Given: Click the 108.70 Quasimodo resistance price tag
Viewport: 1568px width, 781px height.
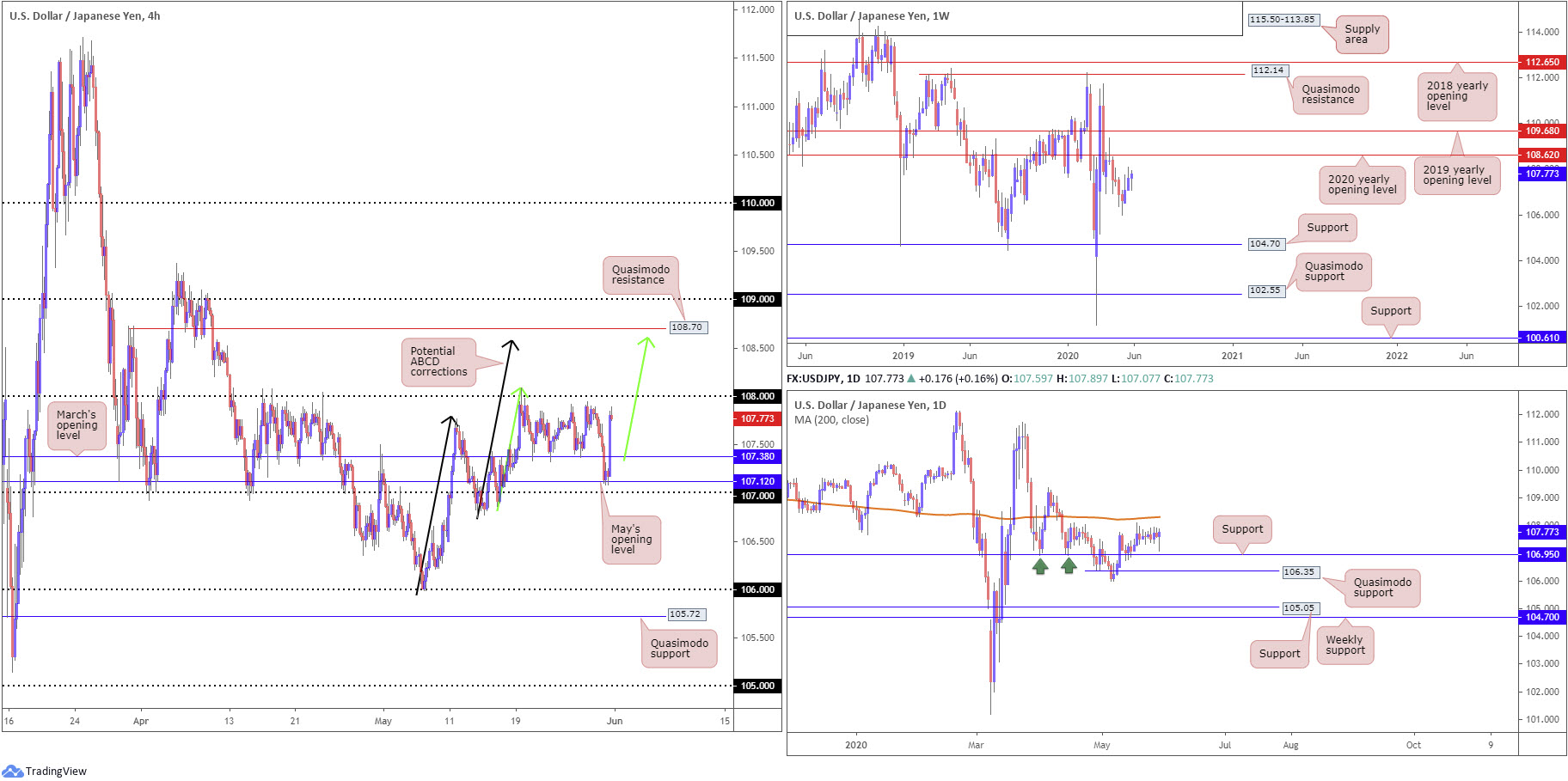Looking at the screenshot, I should (x=687, y=327).
